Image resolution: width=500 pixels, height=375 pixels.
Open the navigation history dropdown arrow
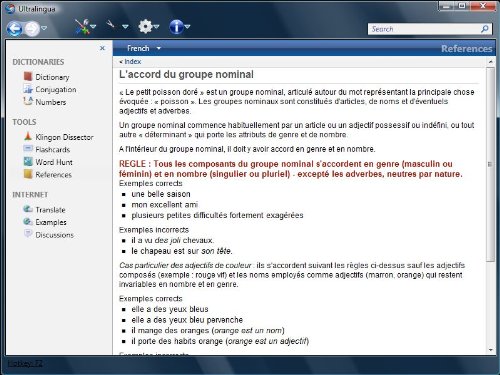pyautogui.click(x=44, y=28)
